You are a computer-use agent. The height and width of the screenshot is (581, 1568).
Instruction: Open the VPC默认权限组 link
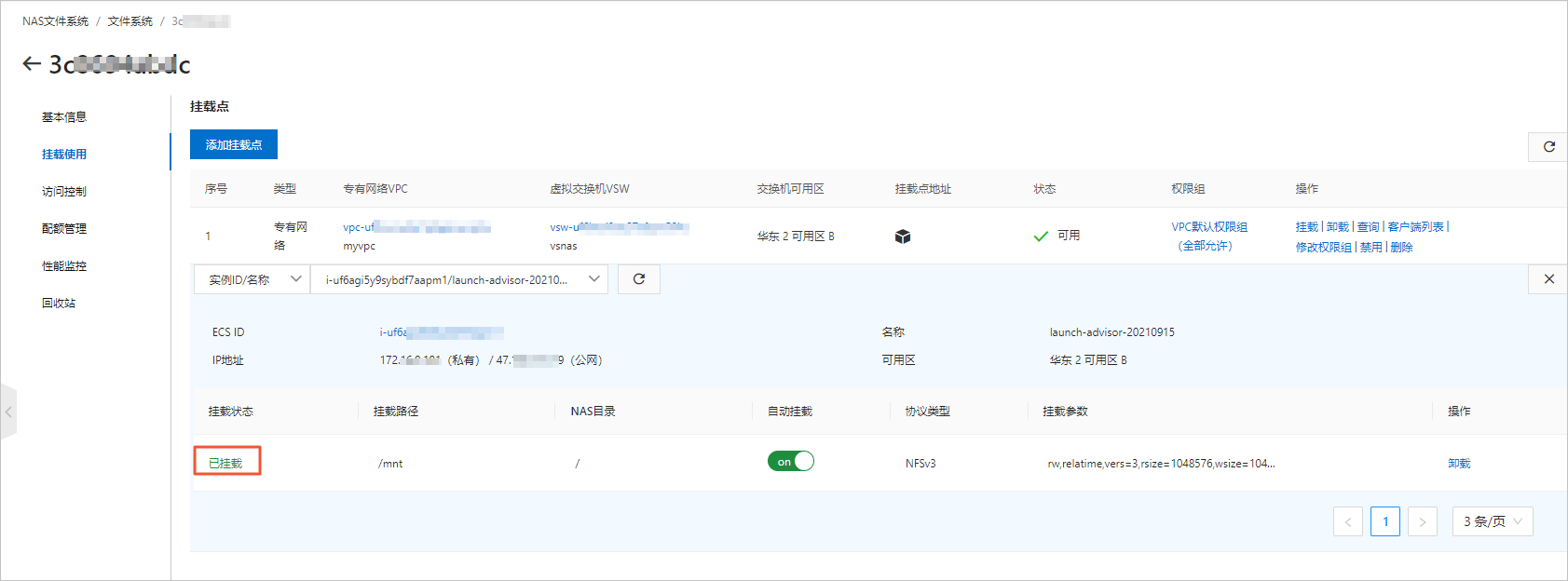1209,236
